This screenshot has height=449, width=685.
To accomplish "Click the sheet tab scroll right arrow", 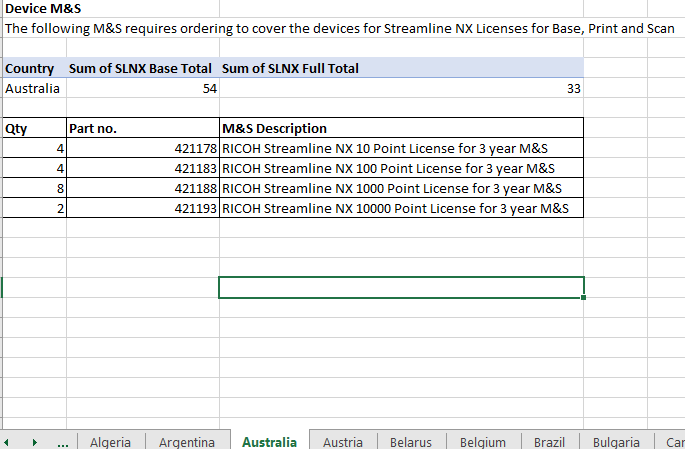I will pyautogui.click(x=35, y=442).
